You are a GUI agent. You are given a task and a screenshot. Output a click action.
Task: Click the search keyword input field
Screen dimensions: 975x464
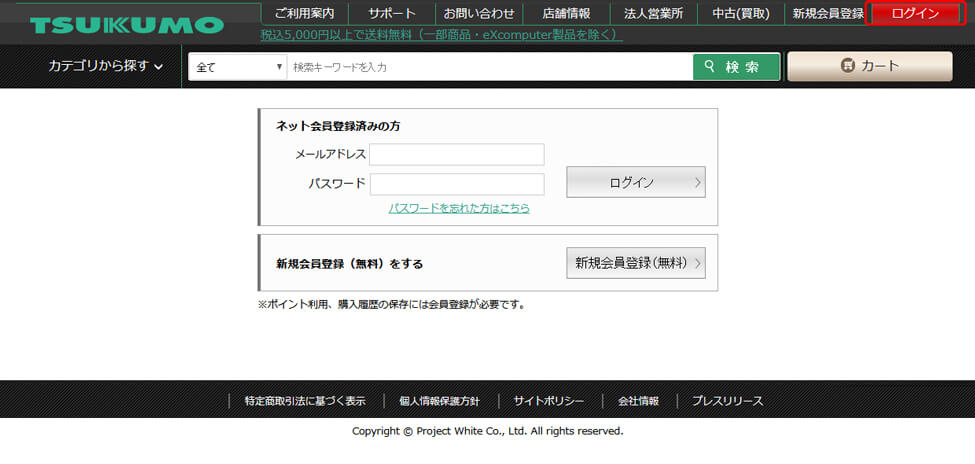click(490, 67)
